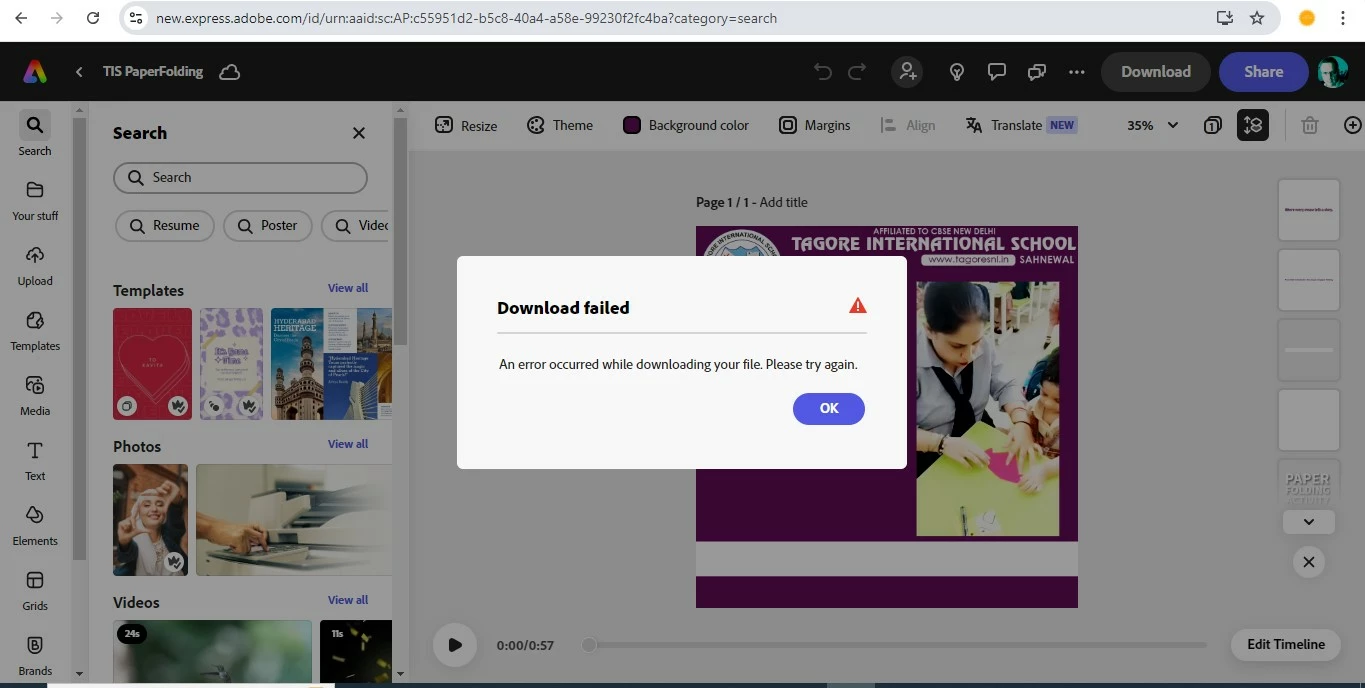The height and width of the screenshot is (688, 1365).
Task: Select the Text tool in sidebar
Action: (35, 460)
